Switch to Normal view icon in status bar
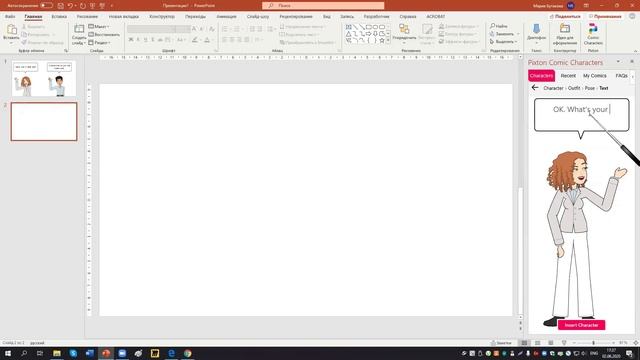The width and height of the screenshot is (640, 360). 524,343
